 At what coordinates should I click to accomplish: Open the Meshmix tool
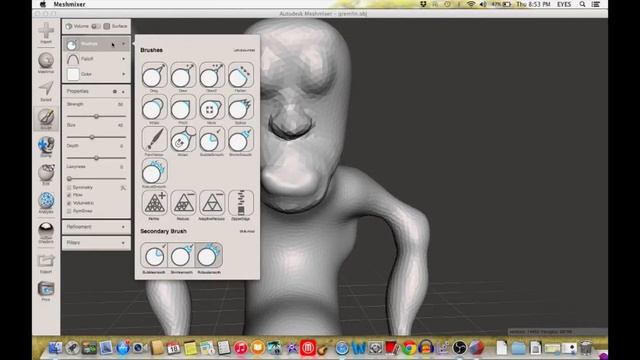(46, 62)
